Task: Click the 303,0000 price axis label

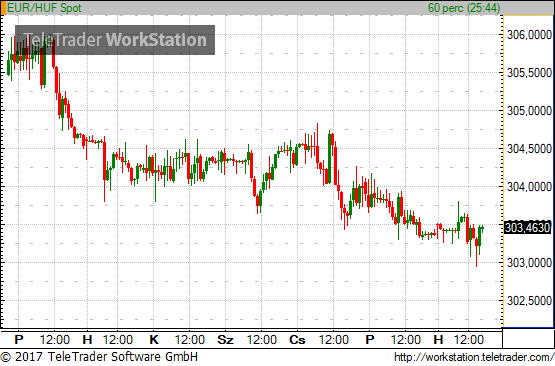Action: 529,263
